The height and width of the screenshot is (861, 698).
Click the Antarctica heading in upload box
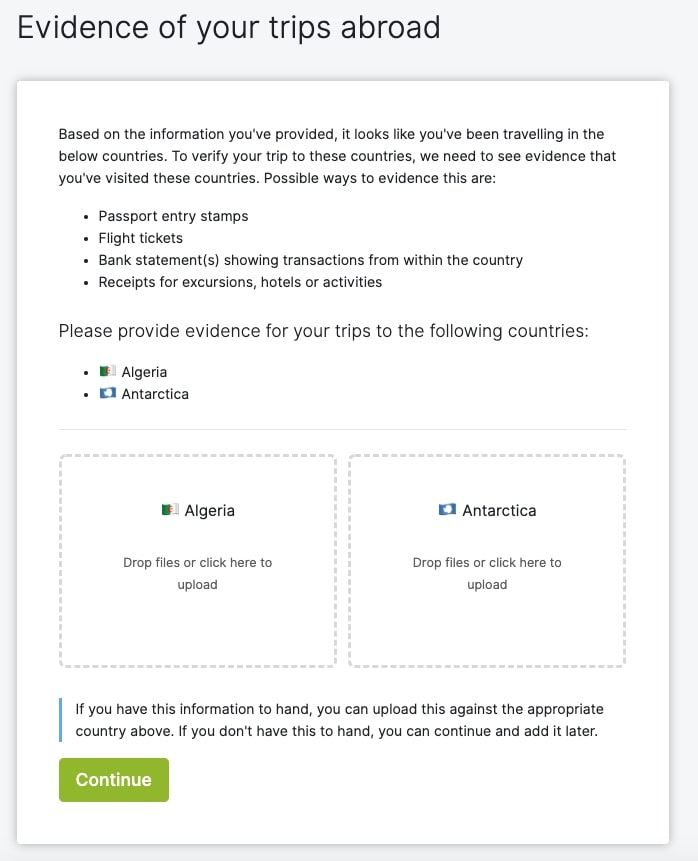(x=499, y=511)
